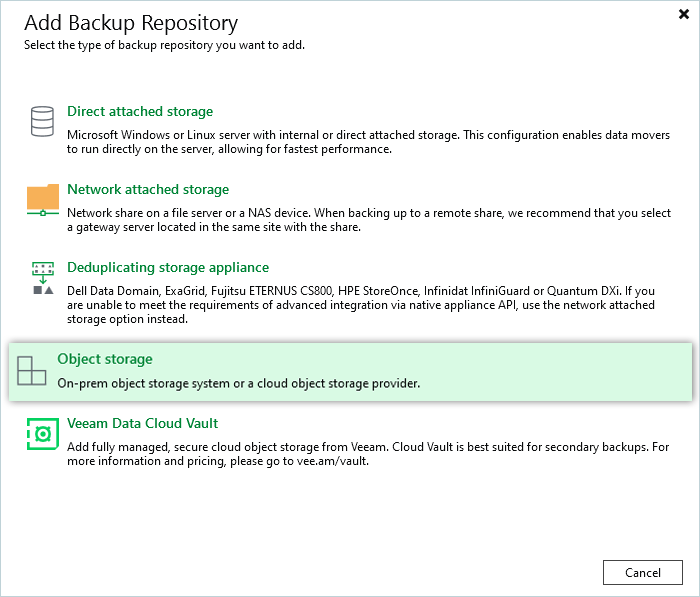Click the network share NAS description text
Viewport: 700px width, 597px height.
[x=360, y=219]
